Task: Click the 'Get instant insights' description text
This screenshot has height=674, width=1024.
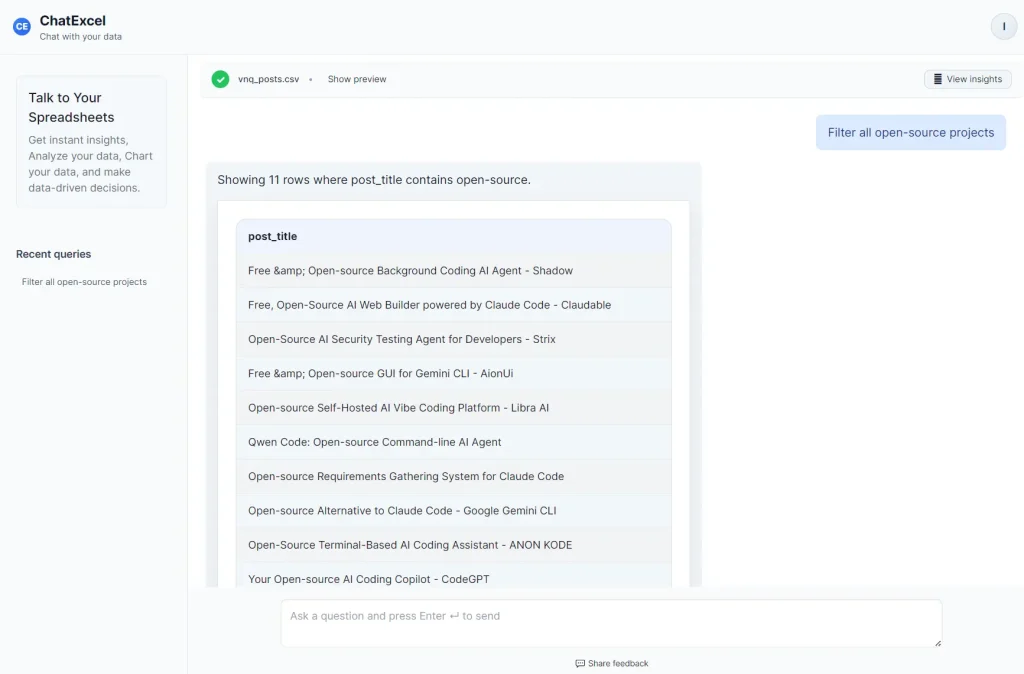Action: [90, 164]
